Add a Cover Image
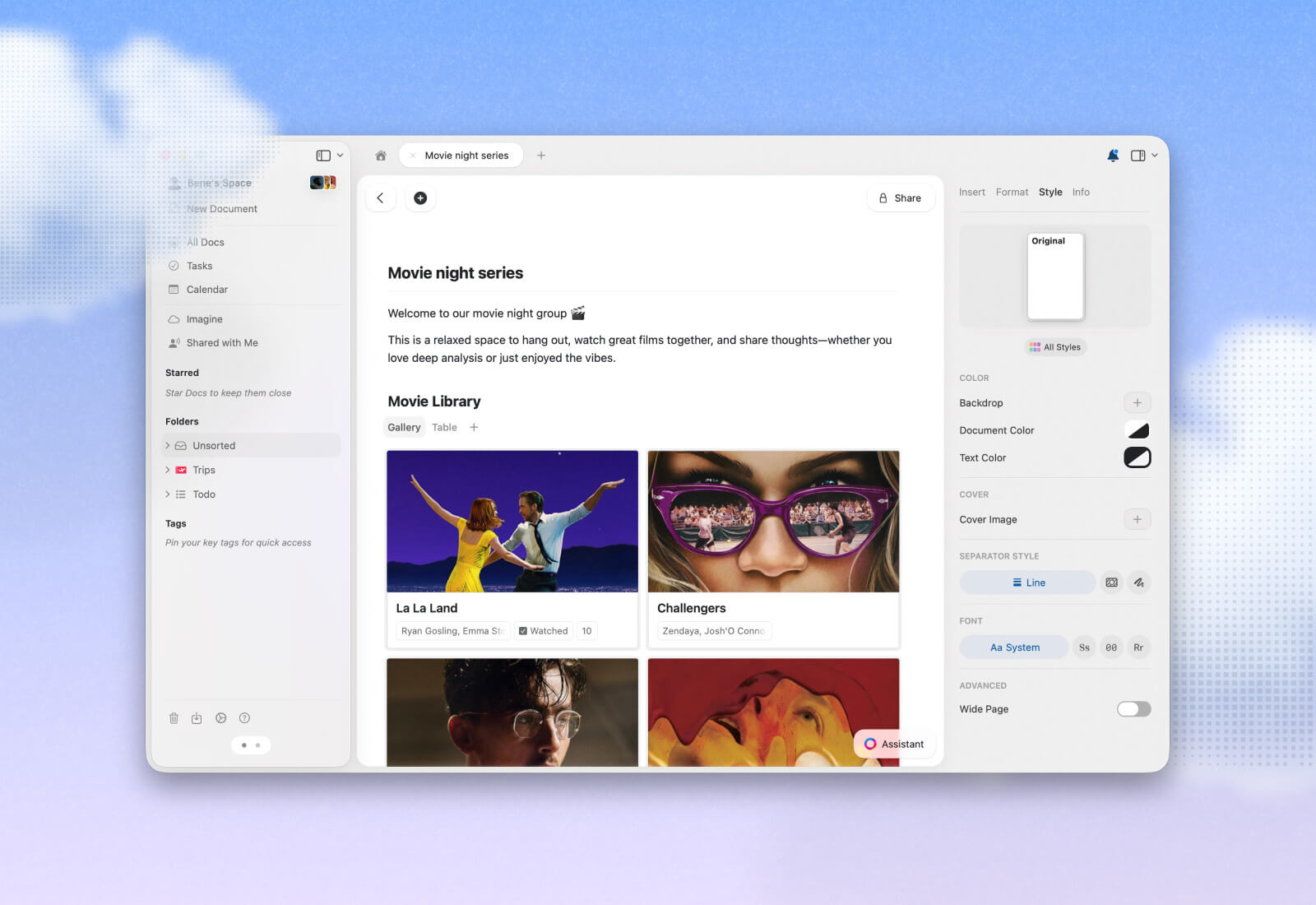The width and height of the screenshot is (1316, 905). (x=1138, y=519)
